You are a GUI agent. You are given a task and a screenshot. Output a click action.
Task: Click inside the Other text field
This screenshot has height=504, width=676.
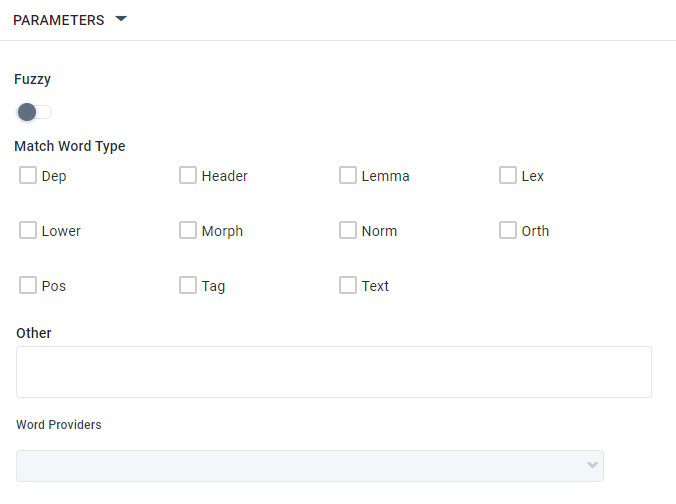pos(333,372)
